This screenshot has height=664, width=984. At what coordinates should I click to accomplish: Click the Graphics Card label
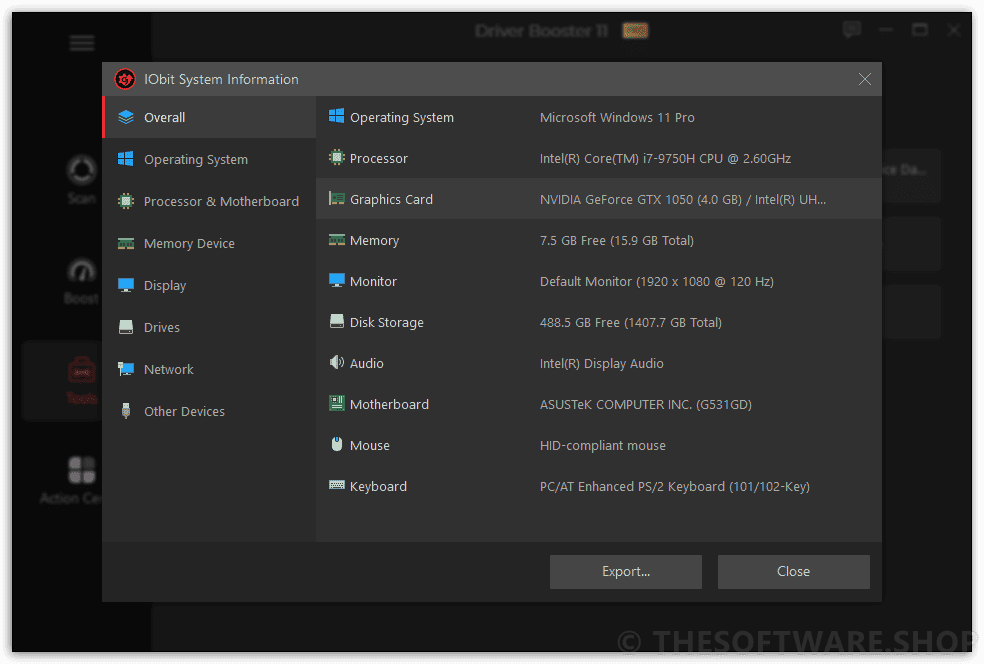click(x=391, y=200)
